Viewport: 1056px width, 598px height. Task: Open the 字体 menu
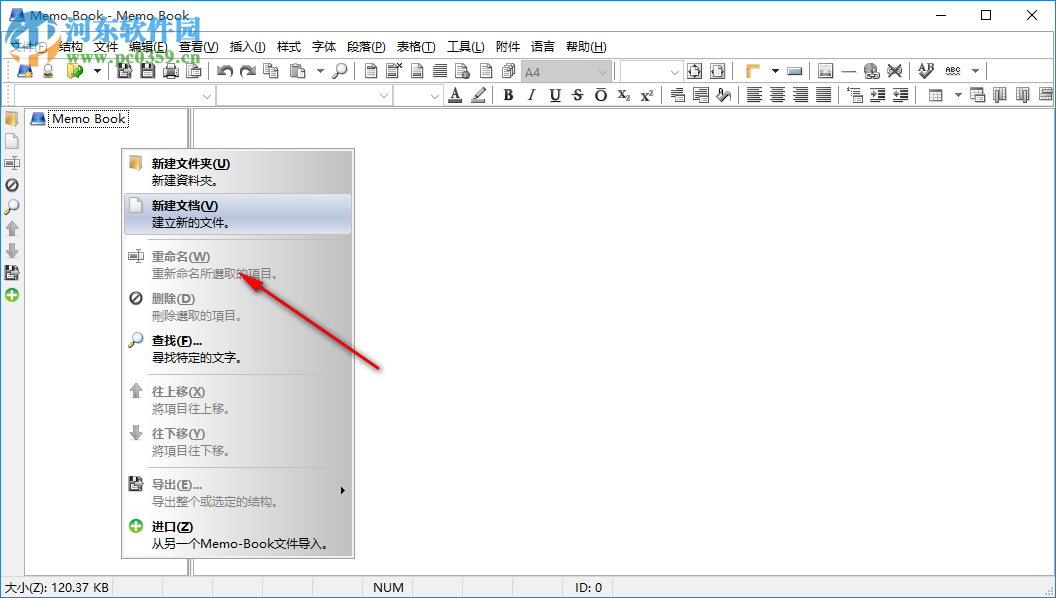pos(324,46)
